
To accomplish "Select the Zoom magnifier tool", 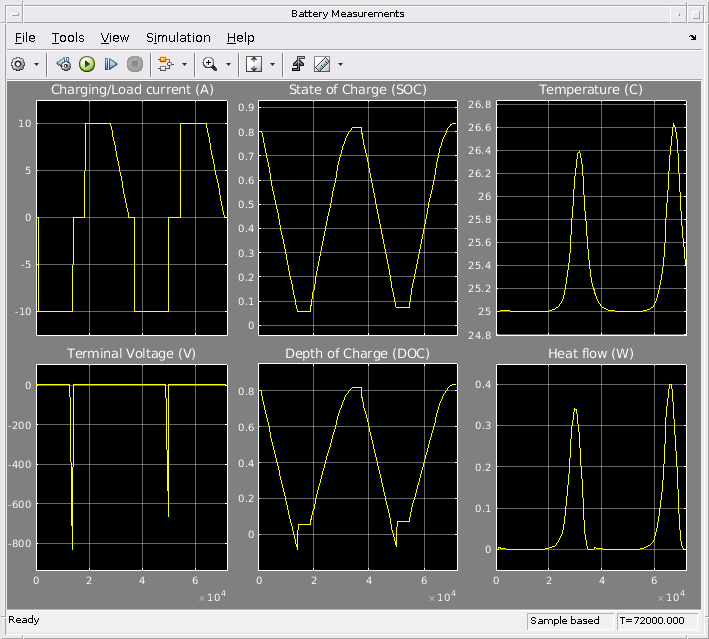I will (x=209, y=64).
